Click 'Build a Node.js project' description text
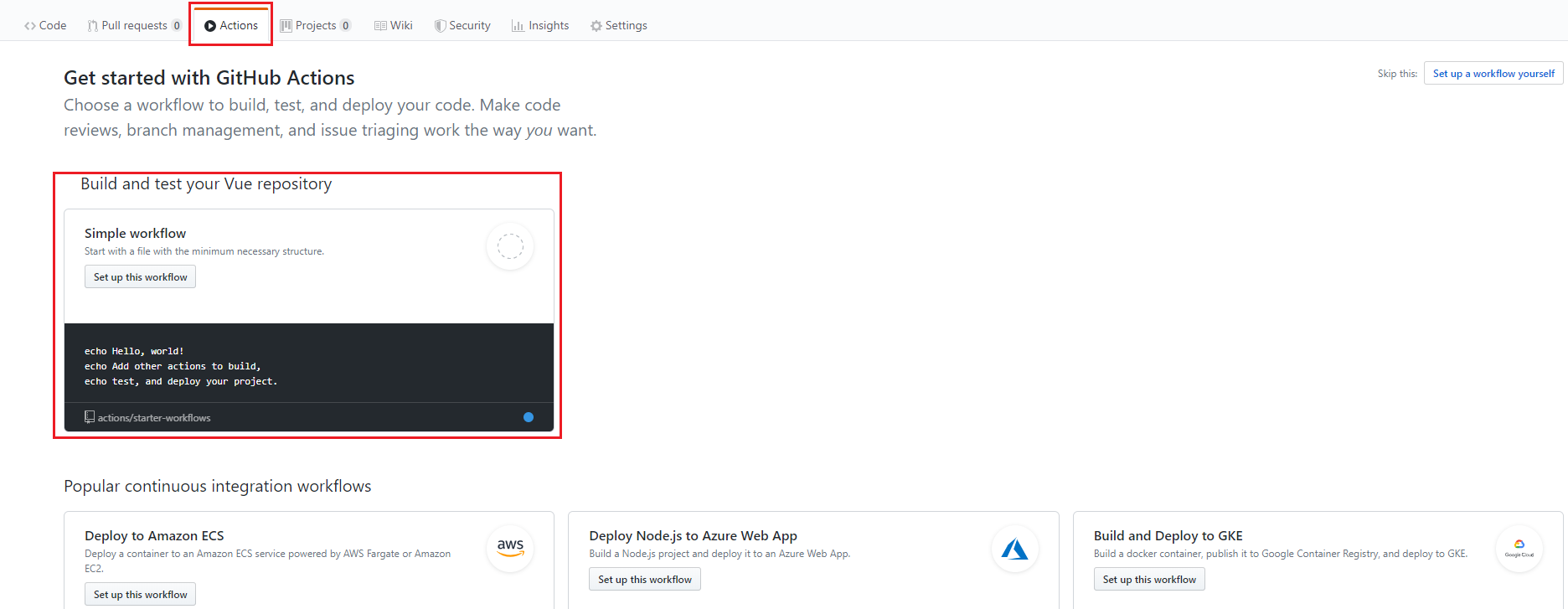The width and height of the screenshot is (1568, 609). tap(720, 554)
